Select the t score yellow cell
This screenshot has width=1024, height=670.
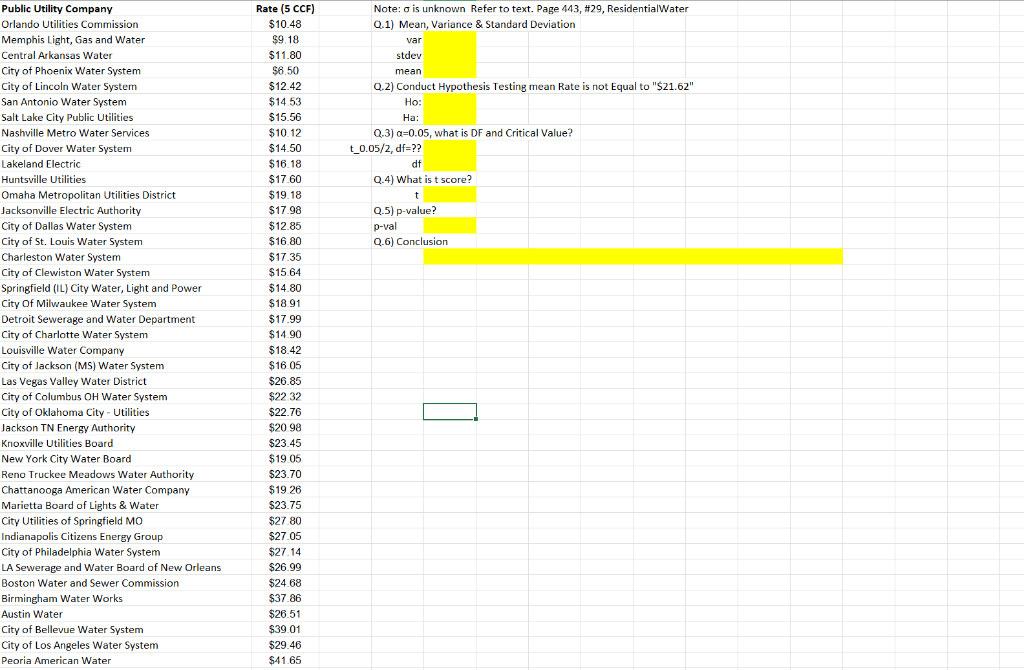449,194
